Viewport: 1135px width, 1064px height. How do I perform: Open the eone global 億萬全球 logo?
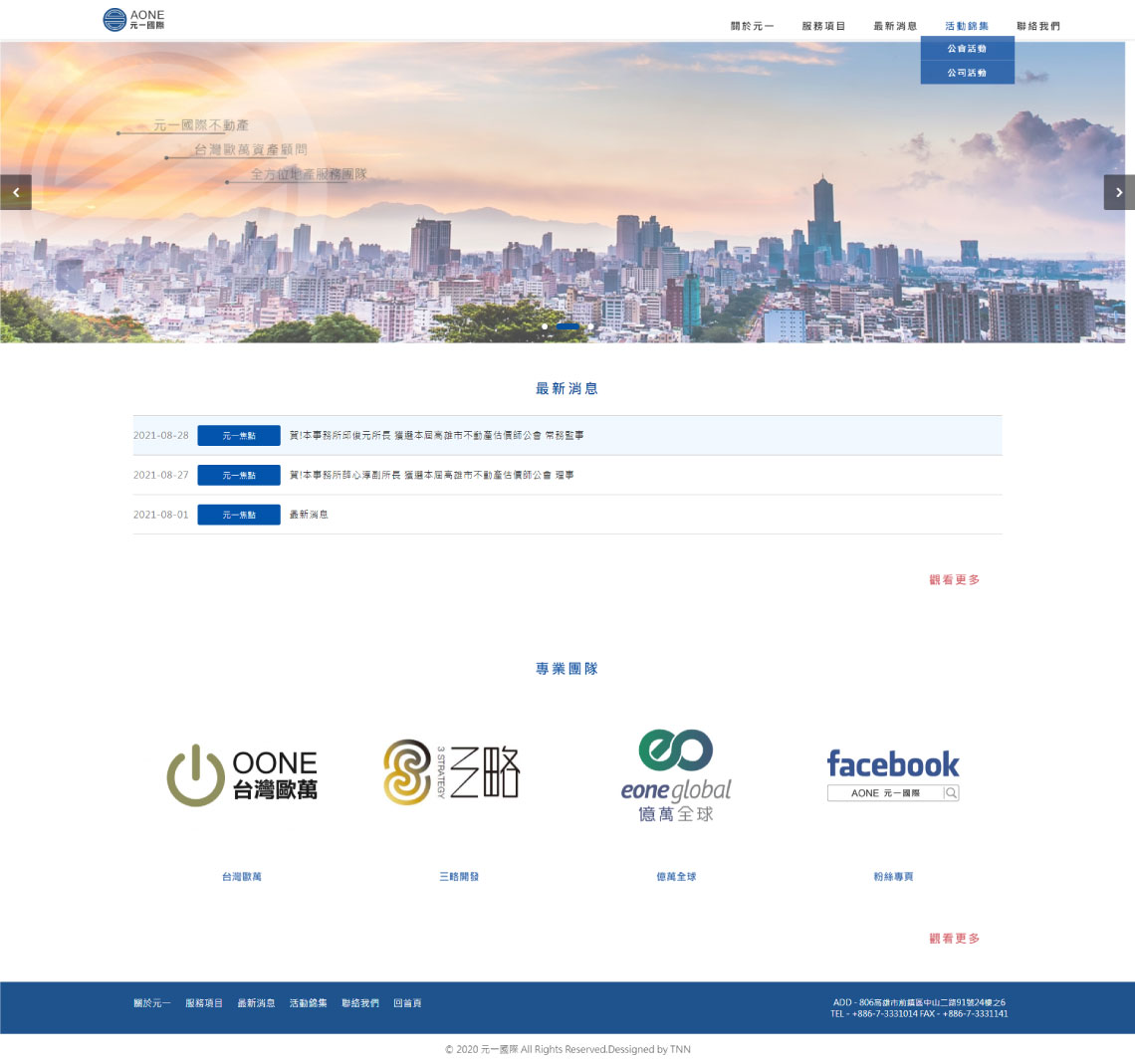coord(676,775)
